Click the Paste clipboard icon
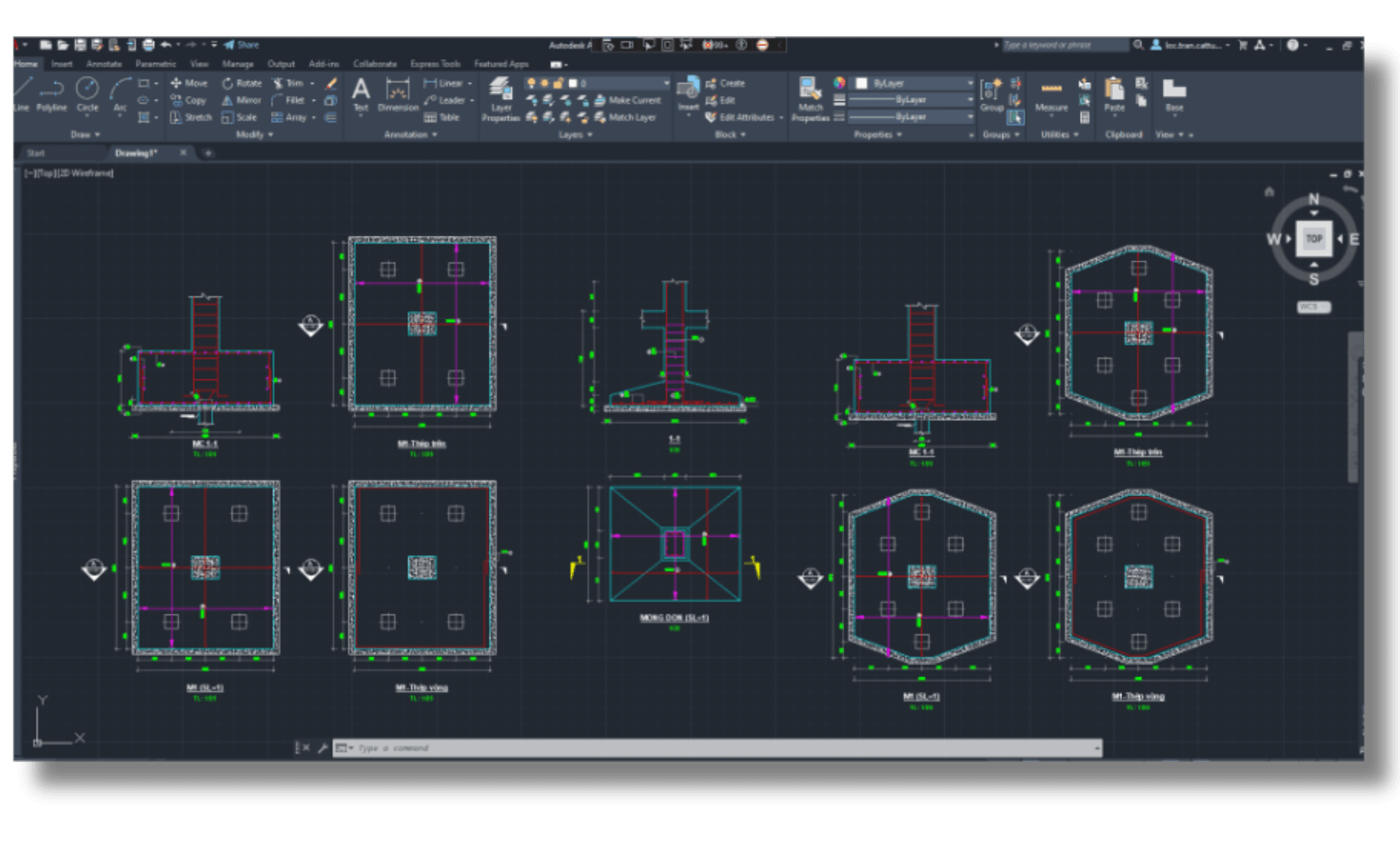 tap(1114, 94)
